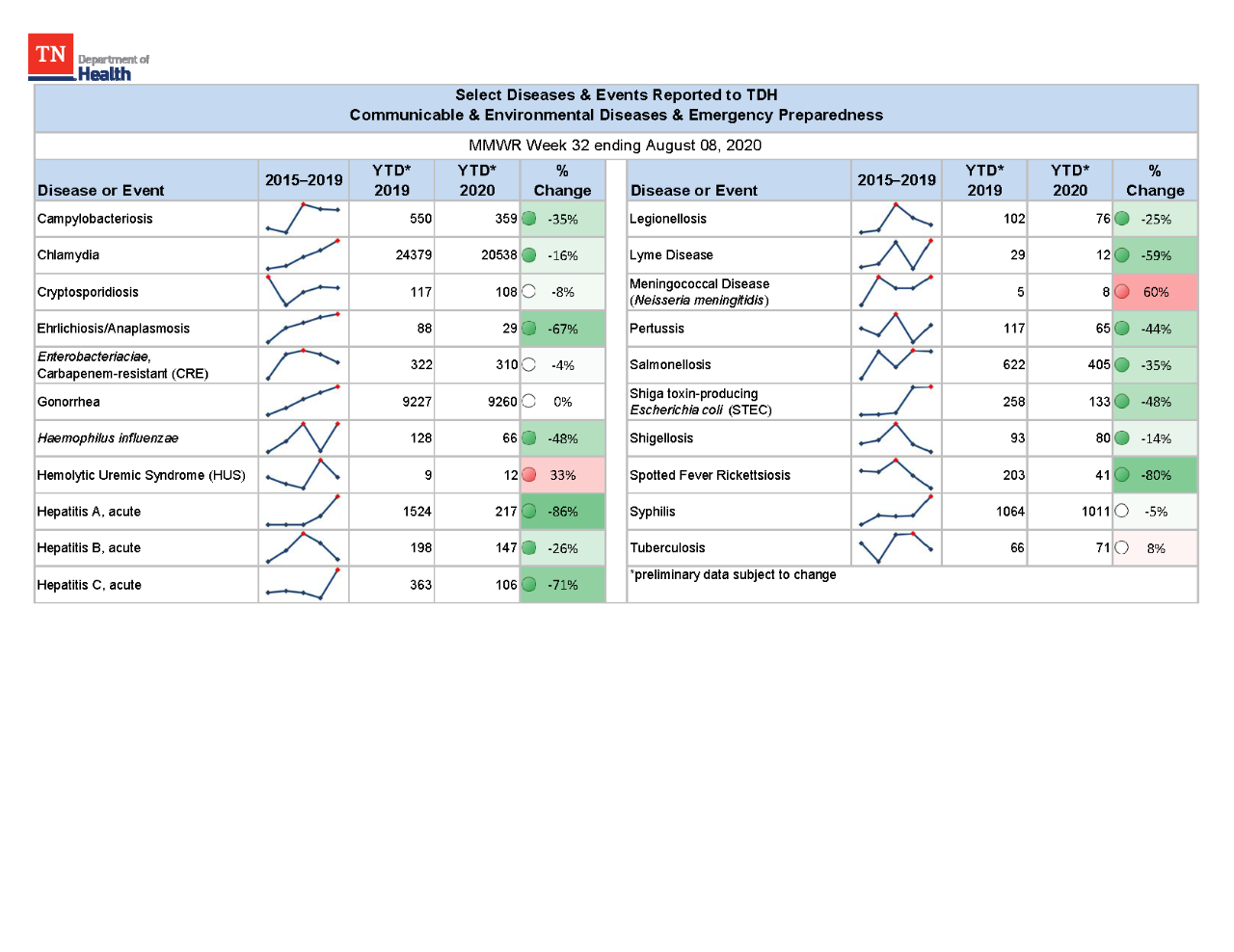
Task: Select the red indicator in the Hemolytic Uremic Syndrome row
Action: tap(529, 475)
